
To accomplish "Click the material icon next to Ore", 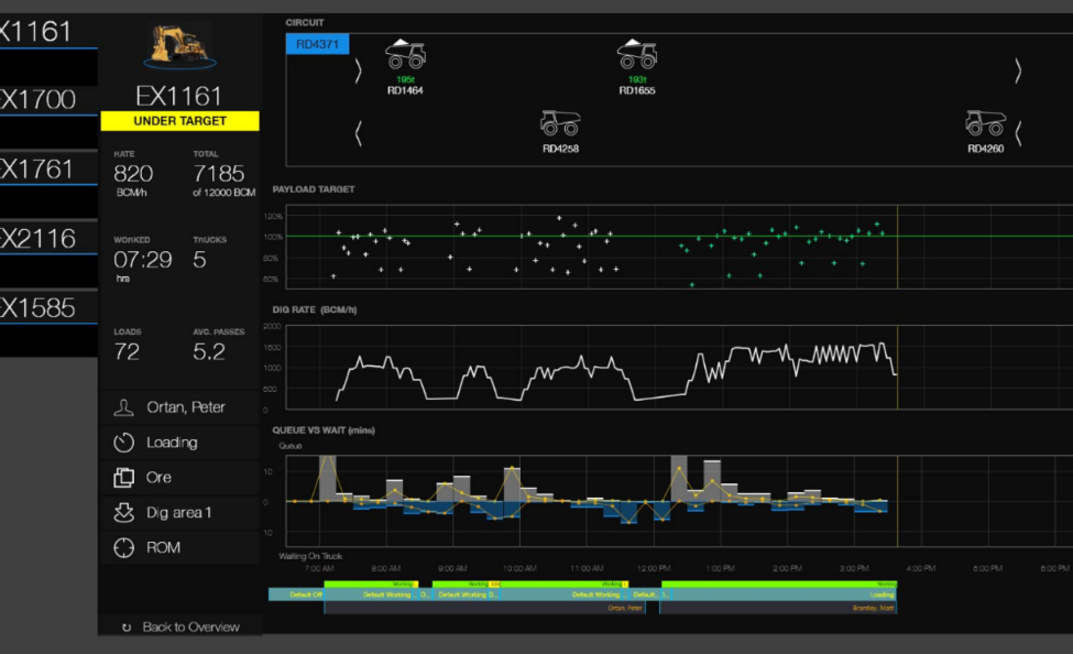I will (124, 478).
